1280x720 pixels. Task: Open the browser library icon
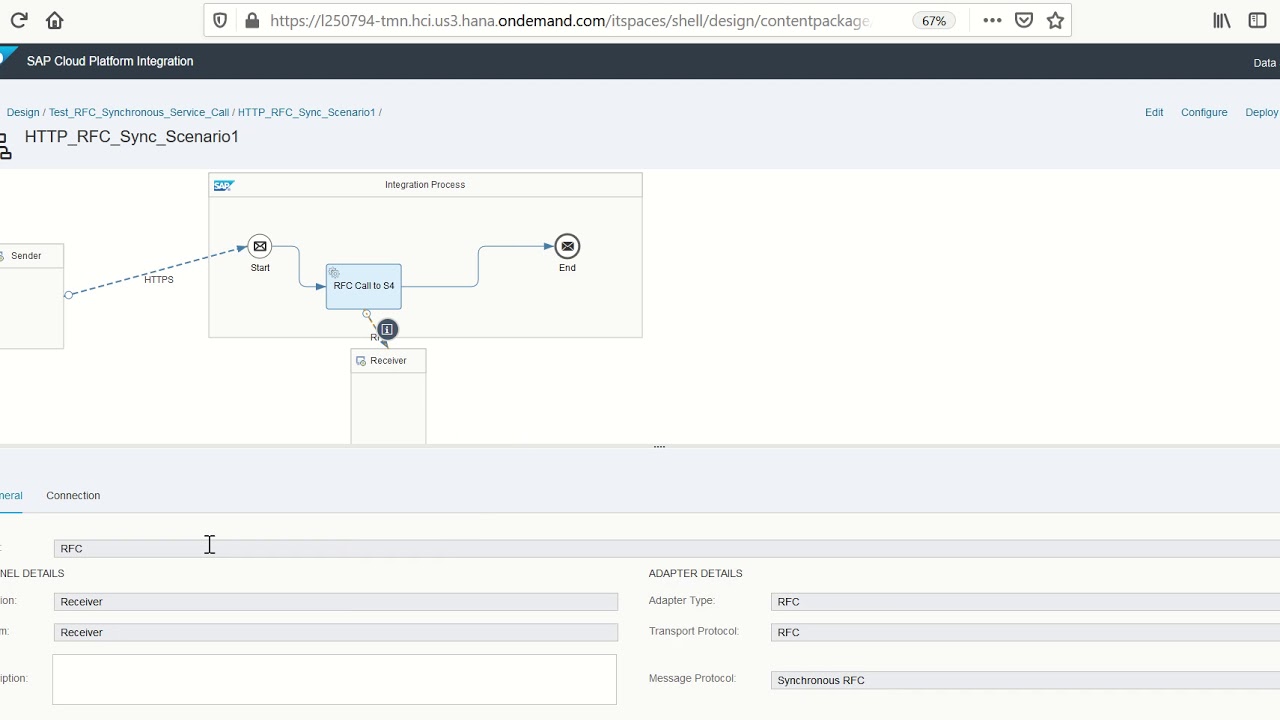(1222, 20)
